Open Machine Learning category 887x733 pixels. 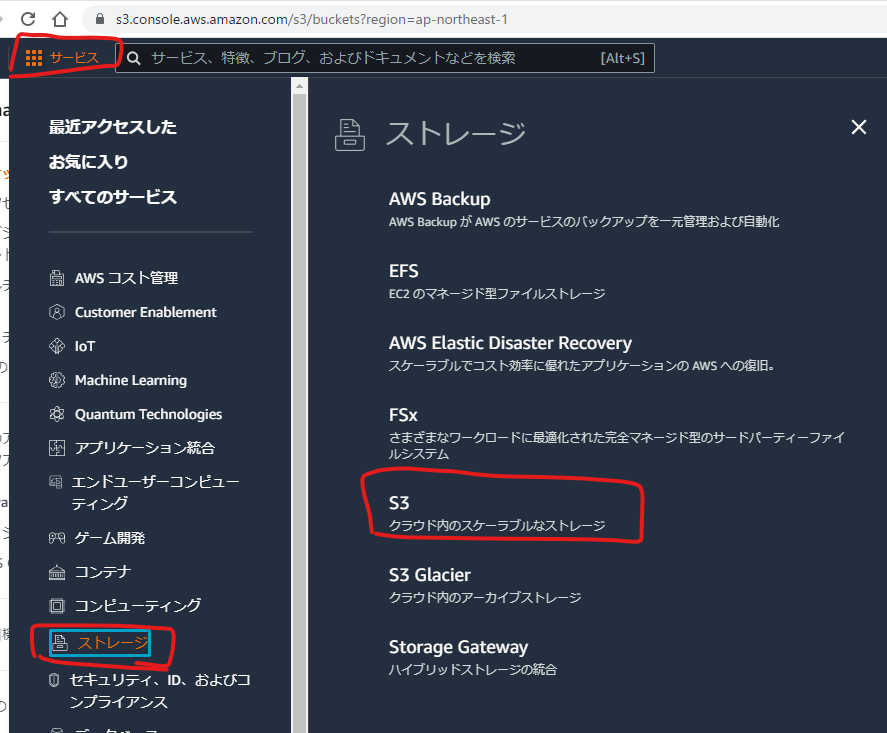click(131, 380)
